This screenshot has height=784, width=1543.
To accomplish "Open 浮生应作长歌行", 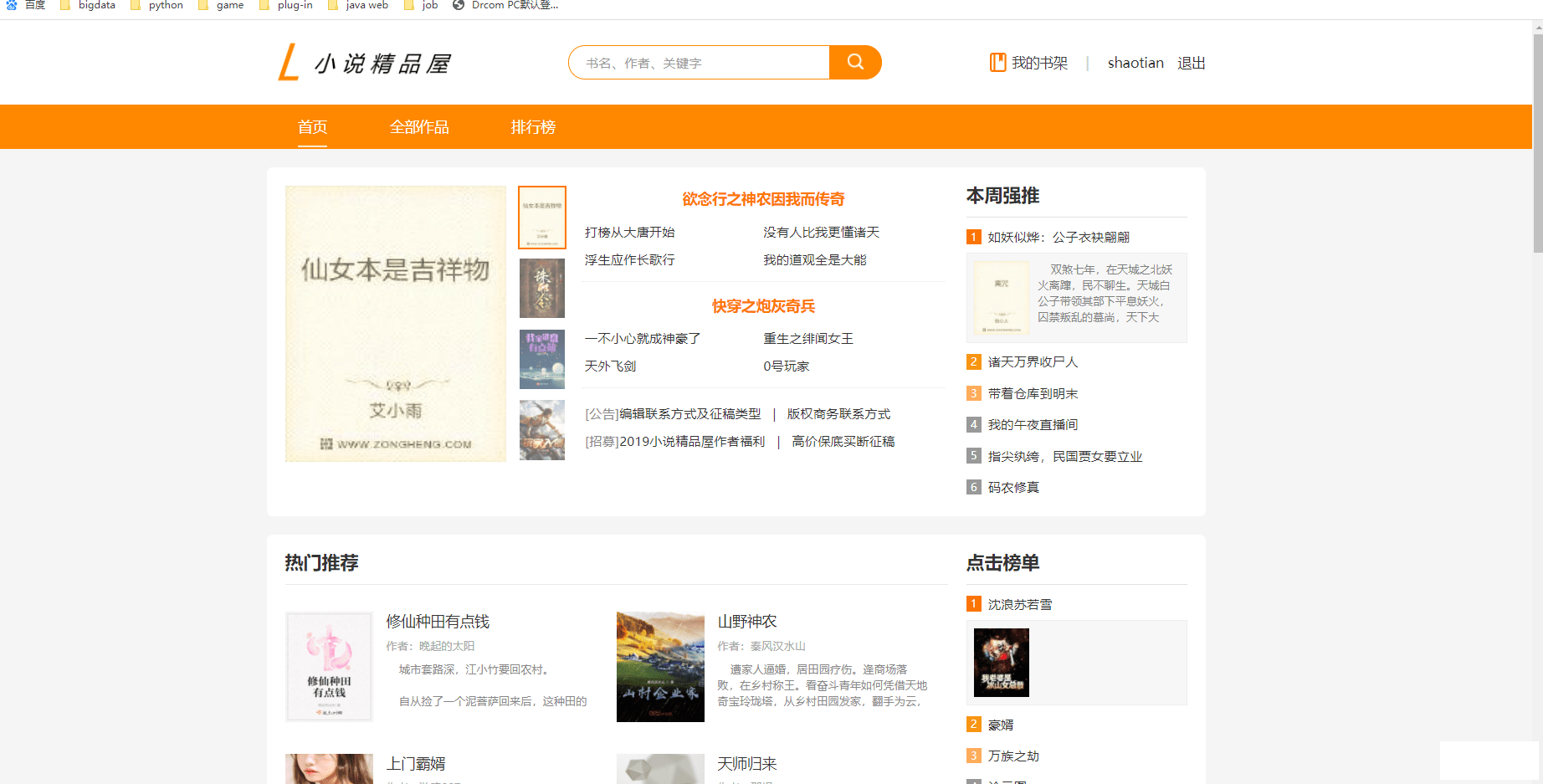I will click(629, 260).
